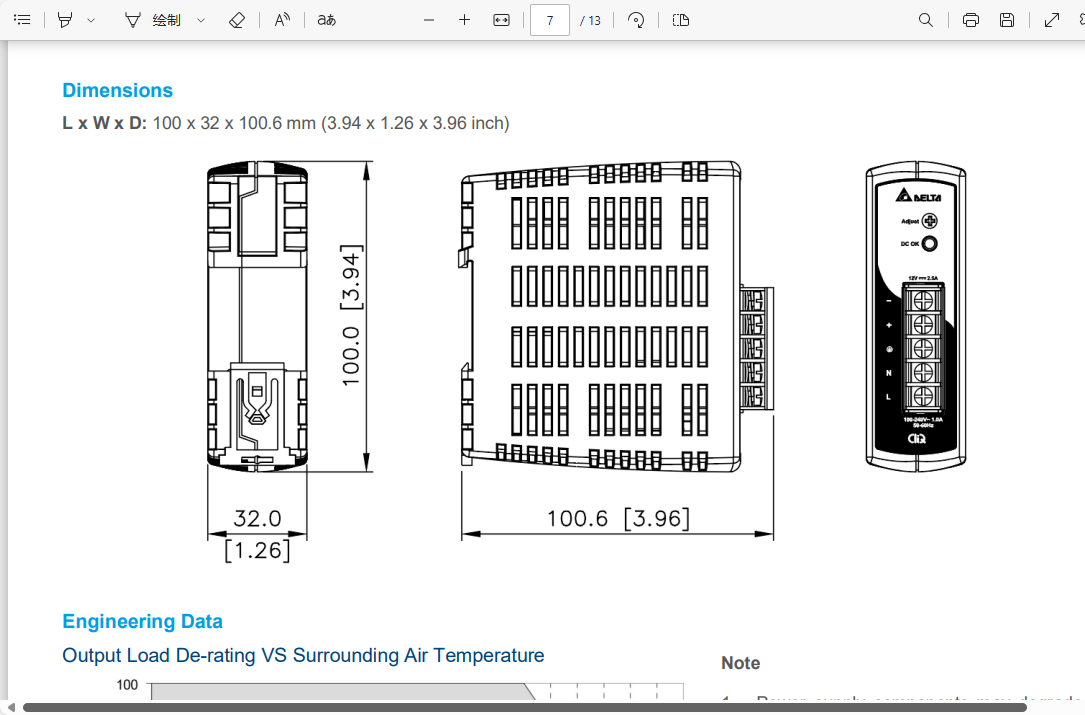Select the highlight tool
The image size is (1085, 715).
click(65, 20)
